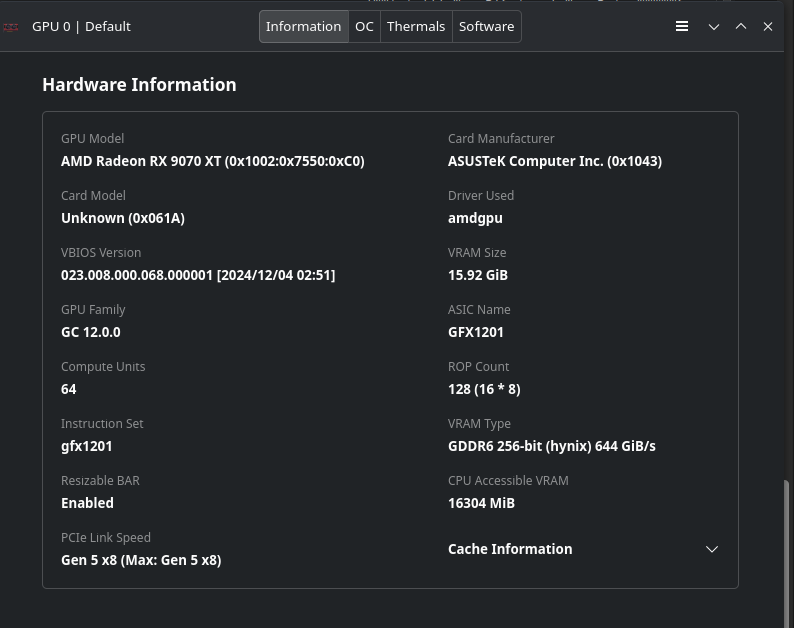Click the ASIC Name label
794x628 pixels.
tap(479, 309)
